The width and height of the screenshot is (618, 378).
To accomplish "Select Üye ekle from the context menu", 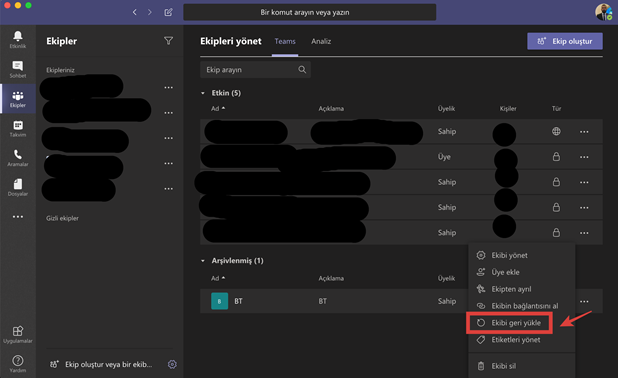I will pos(505,272).
